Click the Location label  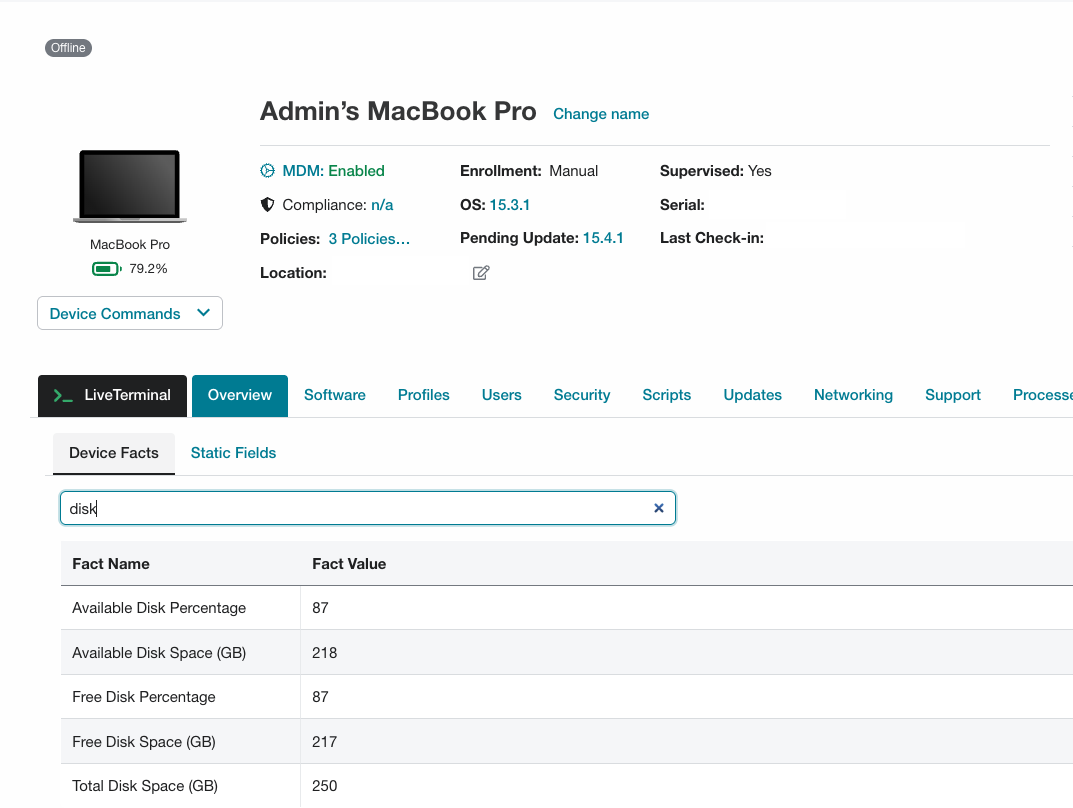coord(294,273)
